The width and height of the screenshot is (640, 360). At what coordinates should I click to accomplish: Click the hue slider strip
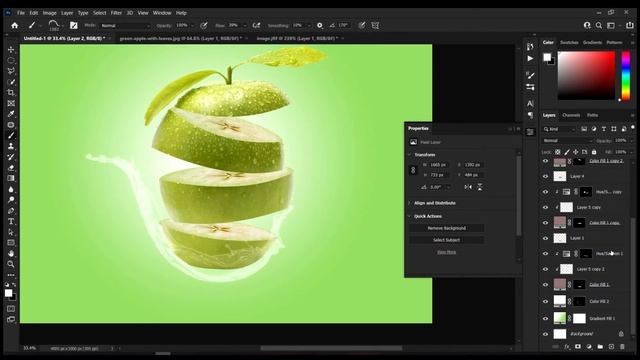[x=625, y=76]
